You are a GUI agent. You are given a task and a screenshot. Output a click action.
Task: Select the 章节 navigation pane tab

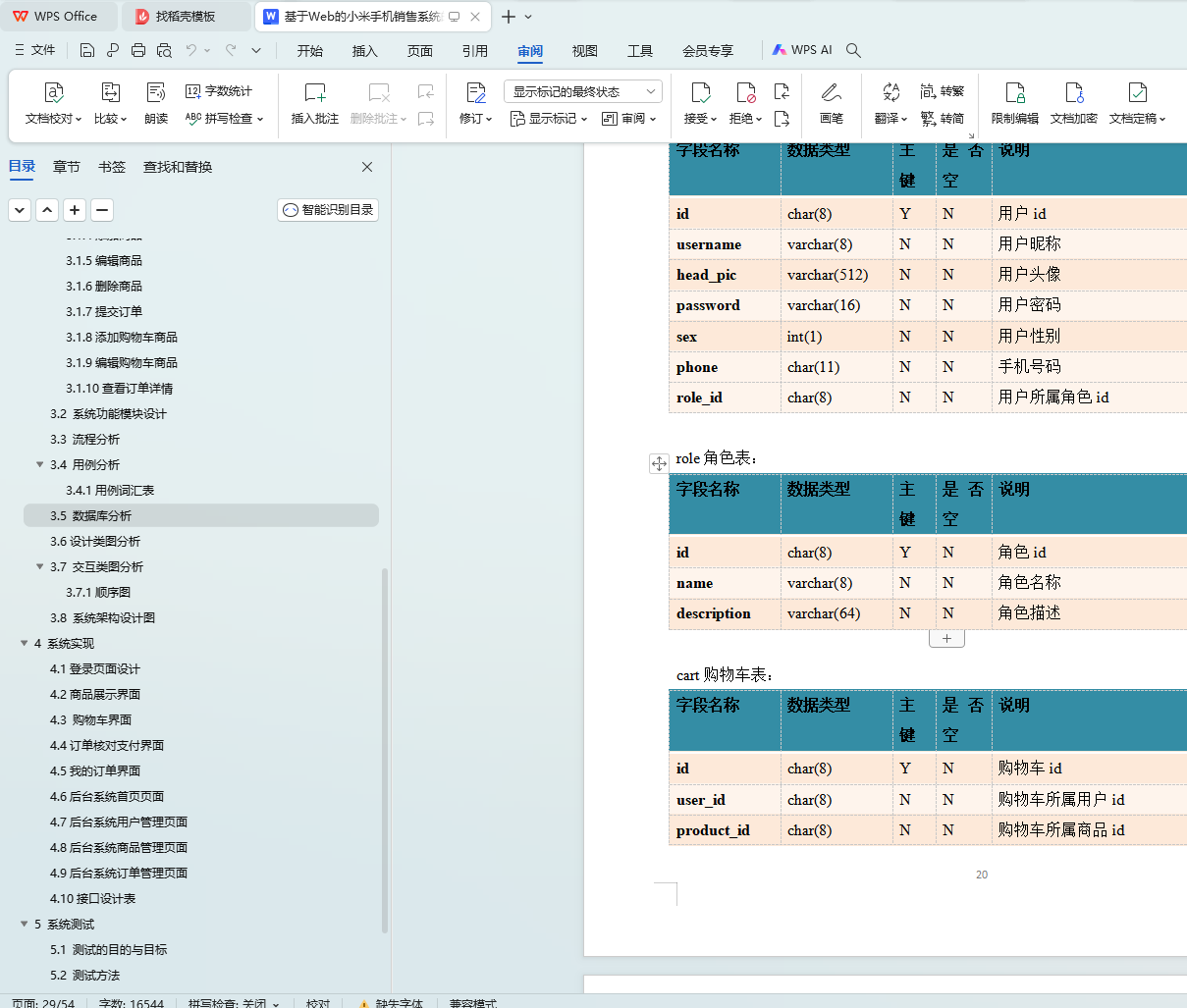pyautogui.click(x=67, y=167)
